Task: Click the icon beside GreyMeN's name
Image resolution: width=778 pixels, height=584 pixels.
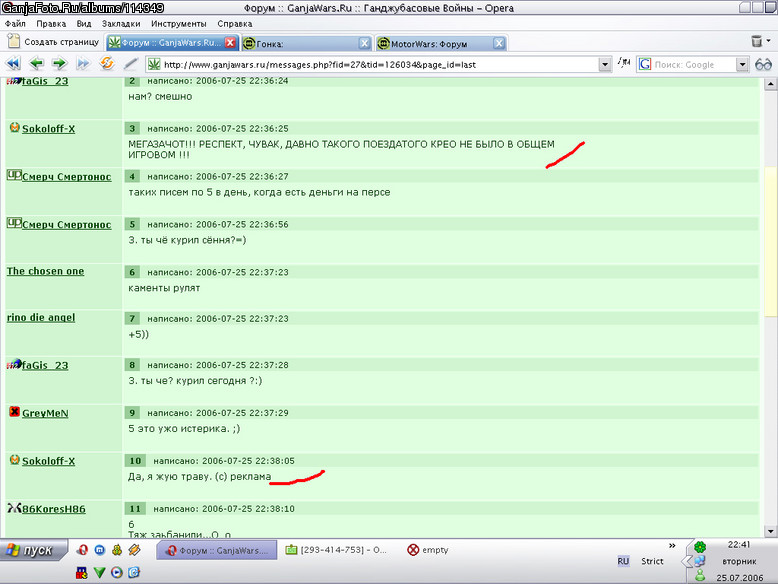Action: tap(14, 412)
